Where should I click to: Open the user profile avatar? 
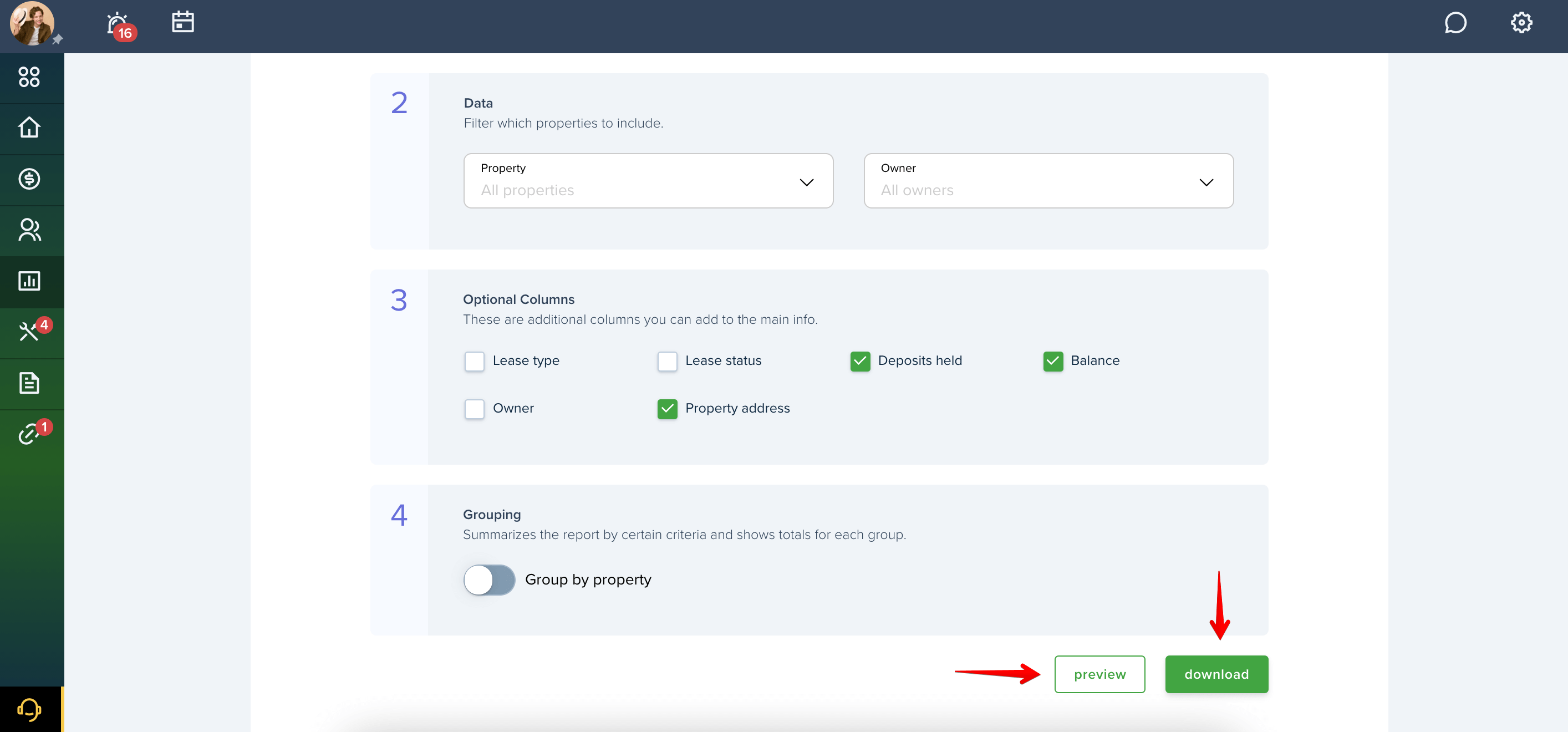pyautogui.click(x=32, y=24)
